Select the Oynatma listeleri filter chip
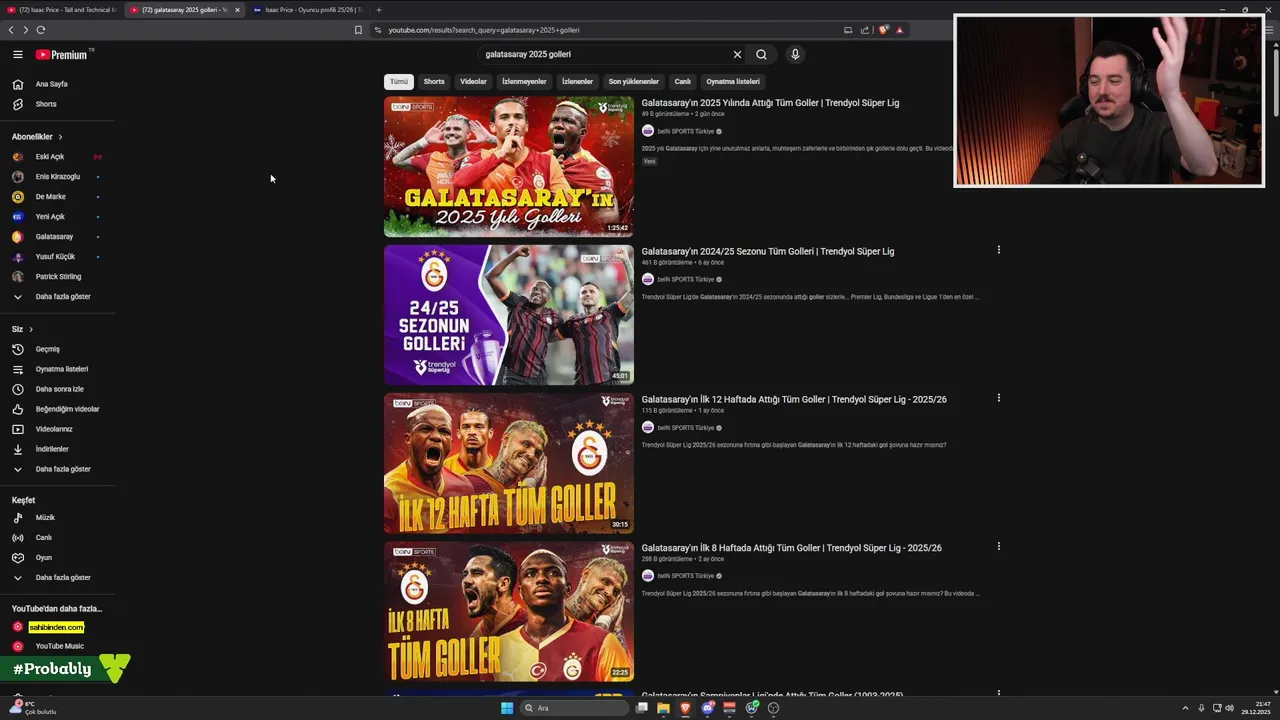Viewport: 1280px width, 720px height. (x=733, y=82)
